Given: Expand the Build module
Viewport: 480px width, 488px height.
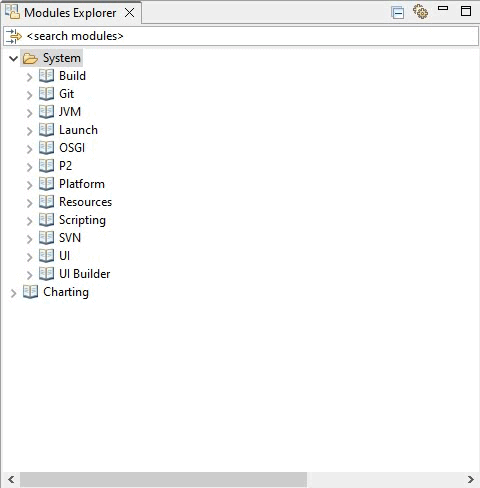Looking at the screenshot, I should click(30, 77).
